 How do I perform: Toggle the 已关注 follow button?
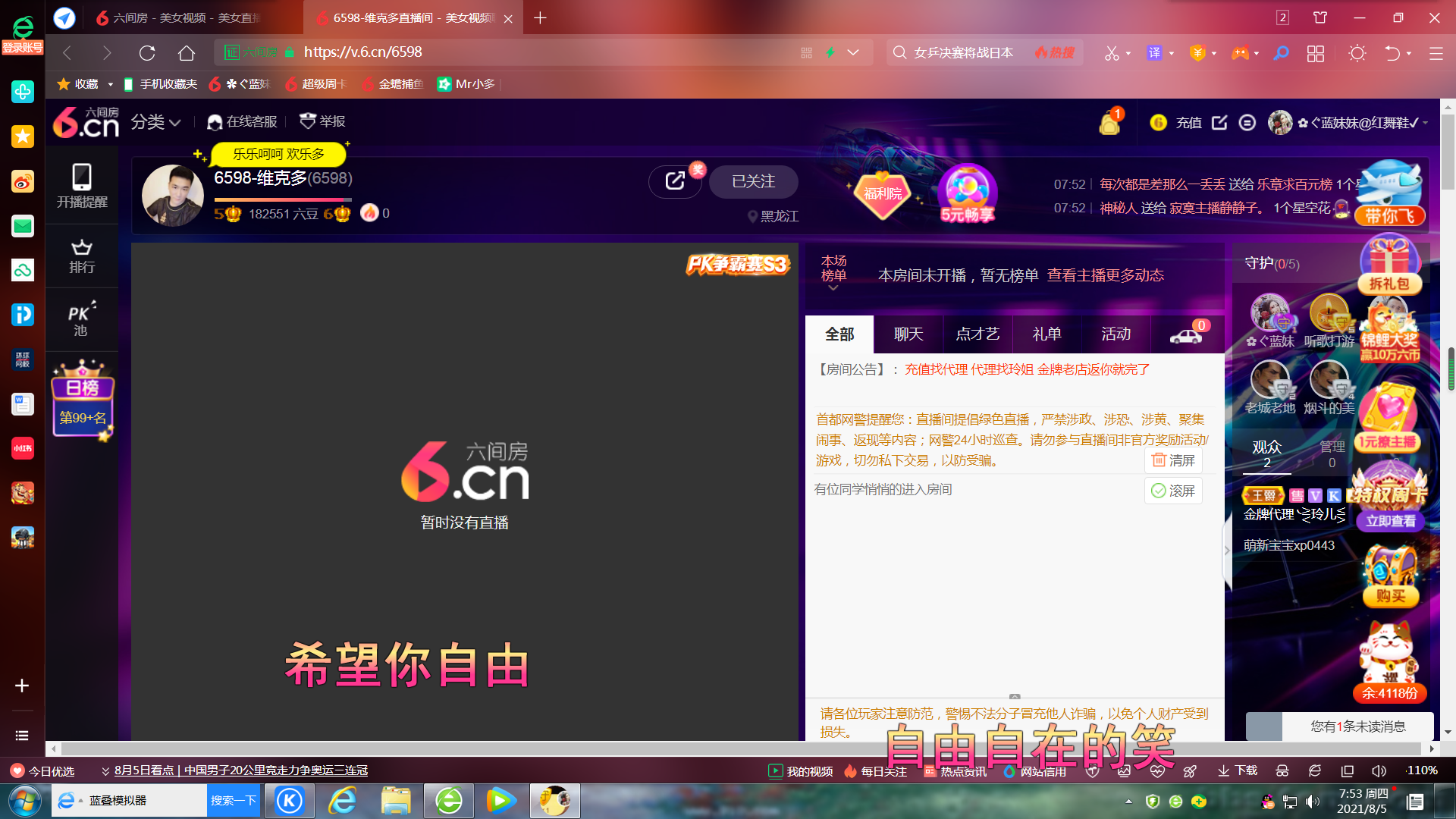753,181
